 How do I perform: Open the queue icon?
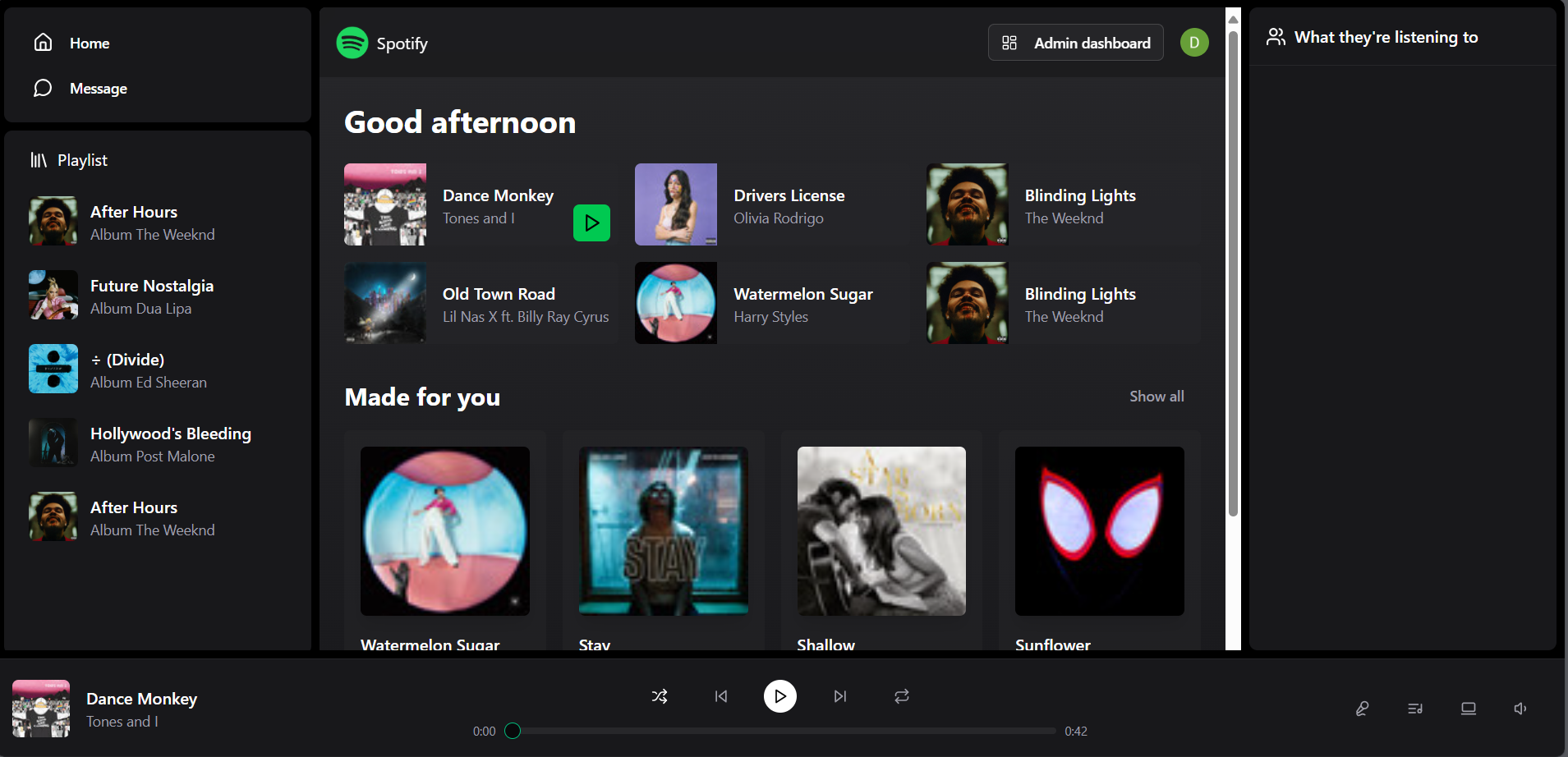coord(1415,709)
